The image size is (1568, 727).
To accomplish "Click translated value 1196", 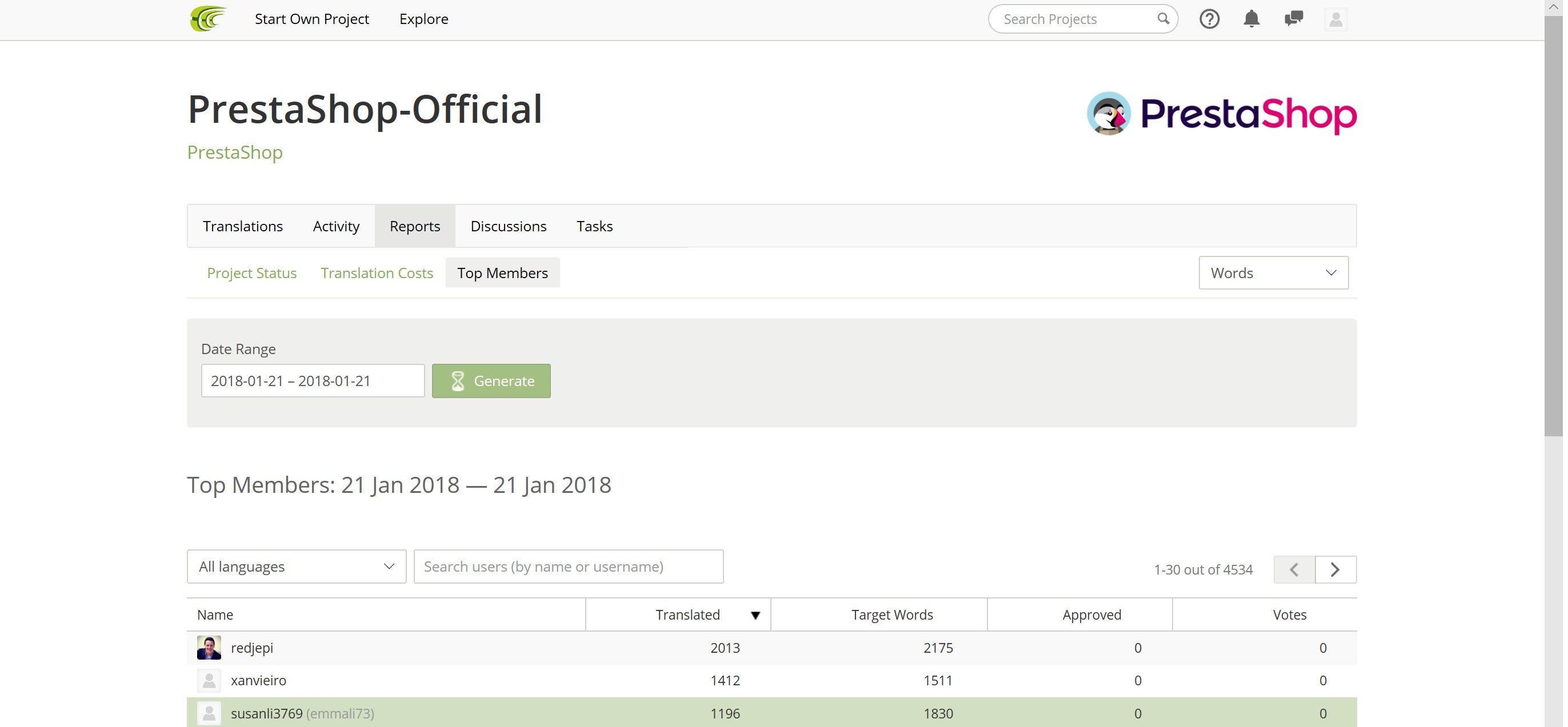I will pyautogui.click(x=725, y=714).
